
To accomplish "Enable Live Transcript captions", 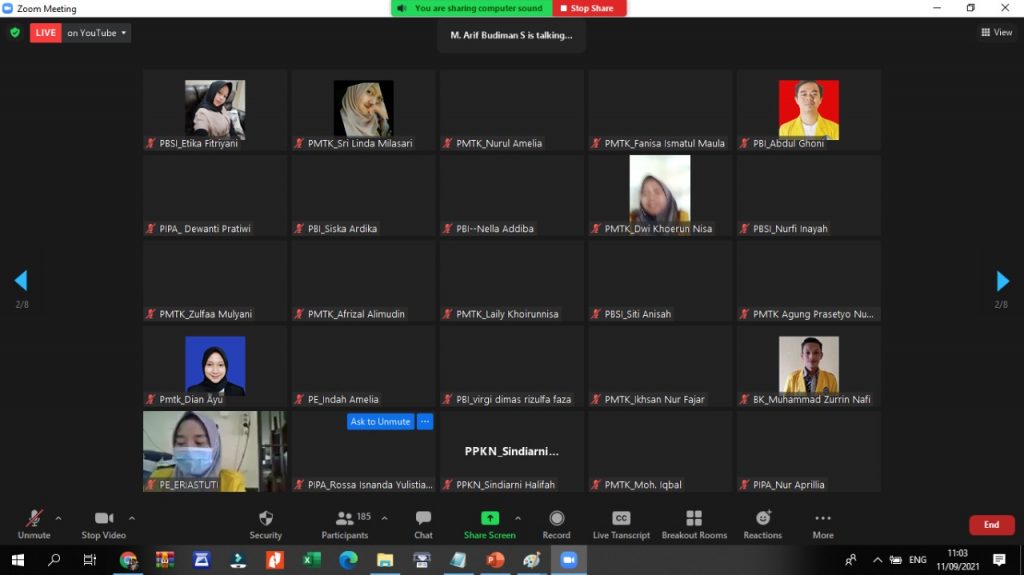I will pyautogui.click(x=621, y=519).
